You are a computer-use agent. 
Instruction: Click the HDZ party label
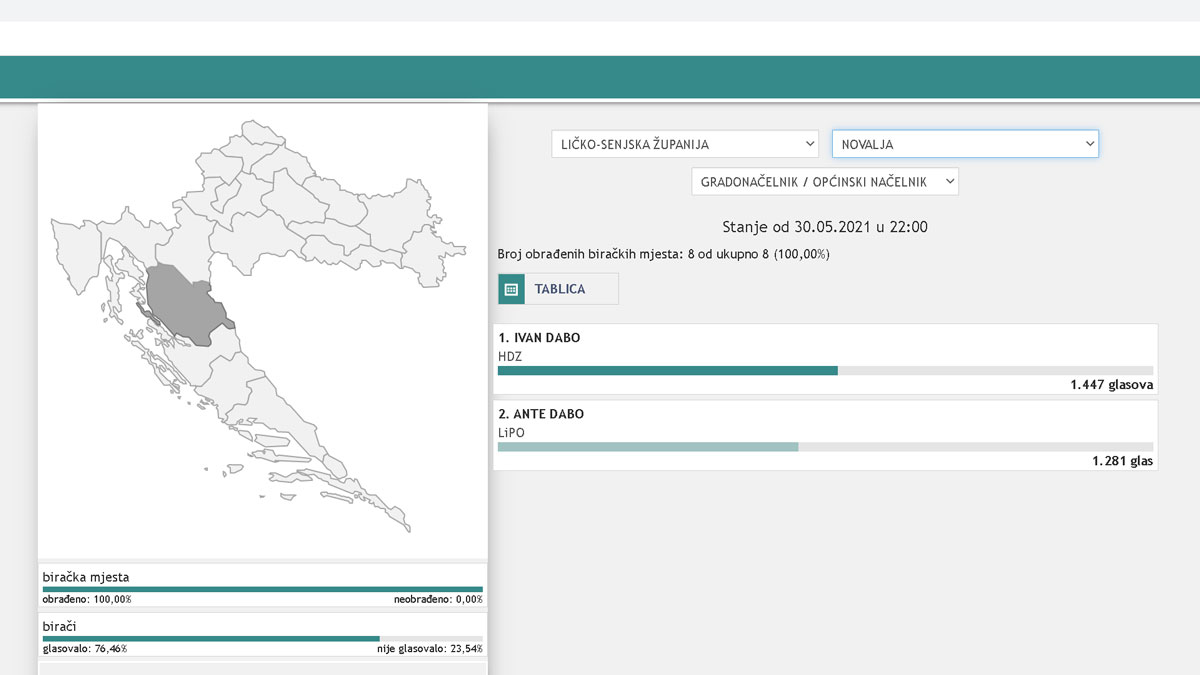coord(510,355)
